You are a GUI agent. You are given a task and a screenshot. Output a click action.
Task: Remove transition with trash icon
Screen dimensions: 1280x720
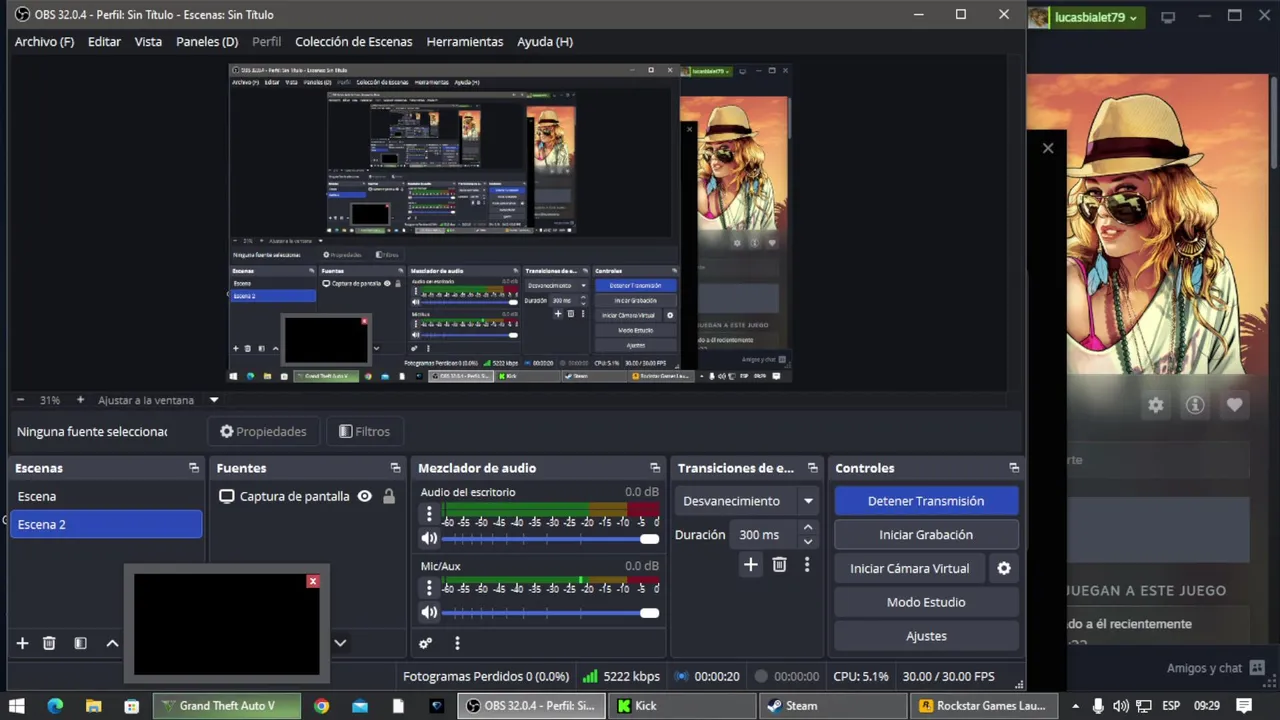point(779,565)
